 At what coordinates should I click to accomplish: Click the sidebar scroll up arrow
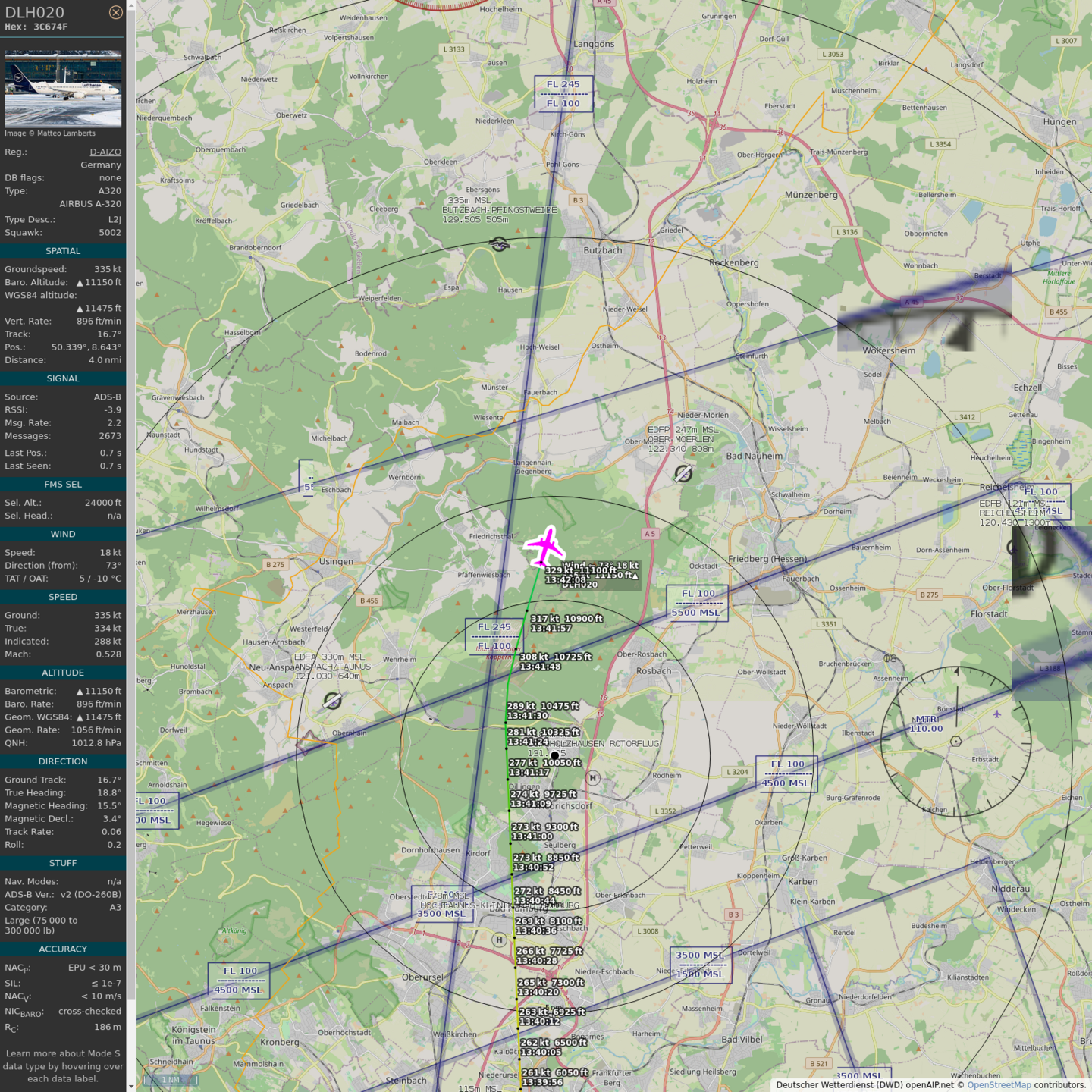click(x=131, y=5)
